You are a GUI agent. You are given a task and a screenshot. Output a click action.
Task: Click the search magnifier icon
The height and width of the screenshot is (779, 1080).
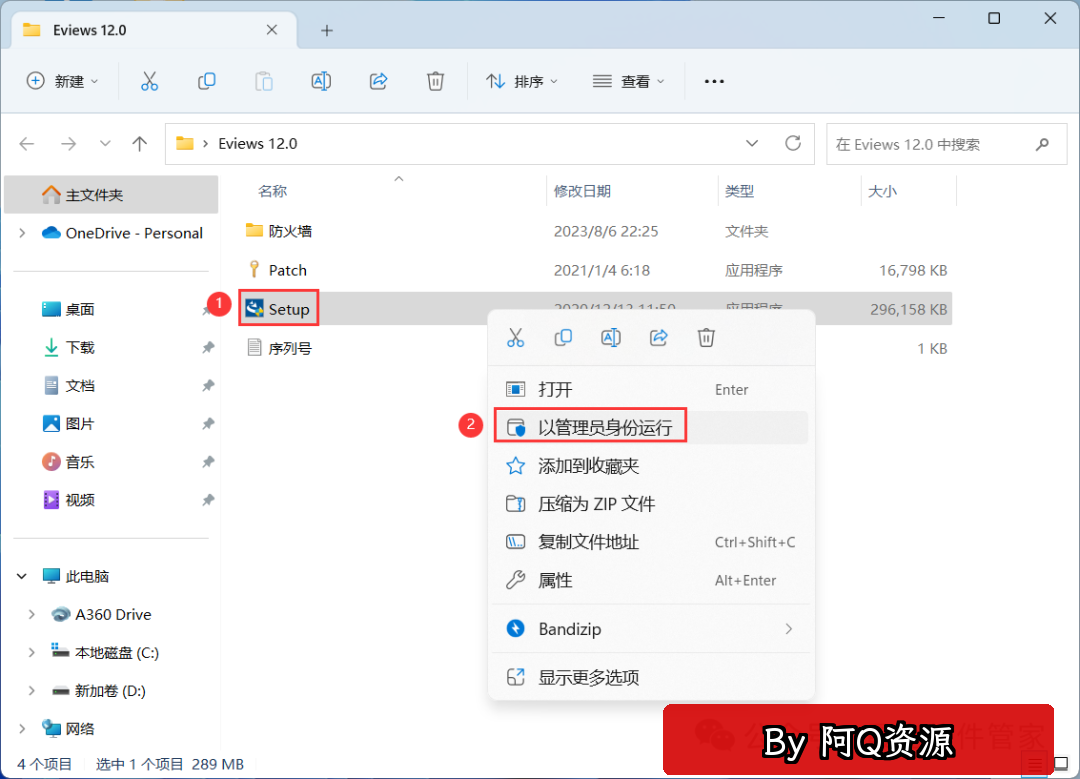pyautogui.click(x=1043, y=145)
